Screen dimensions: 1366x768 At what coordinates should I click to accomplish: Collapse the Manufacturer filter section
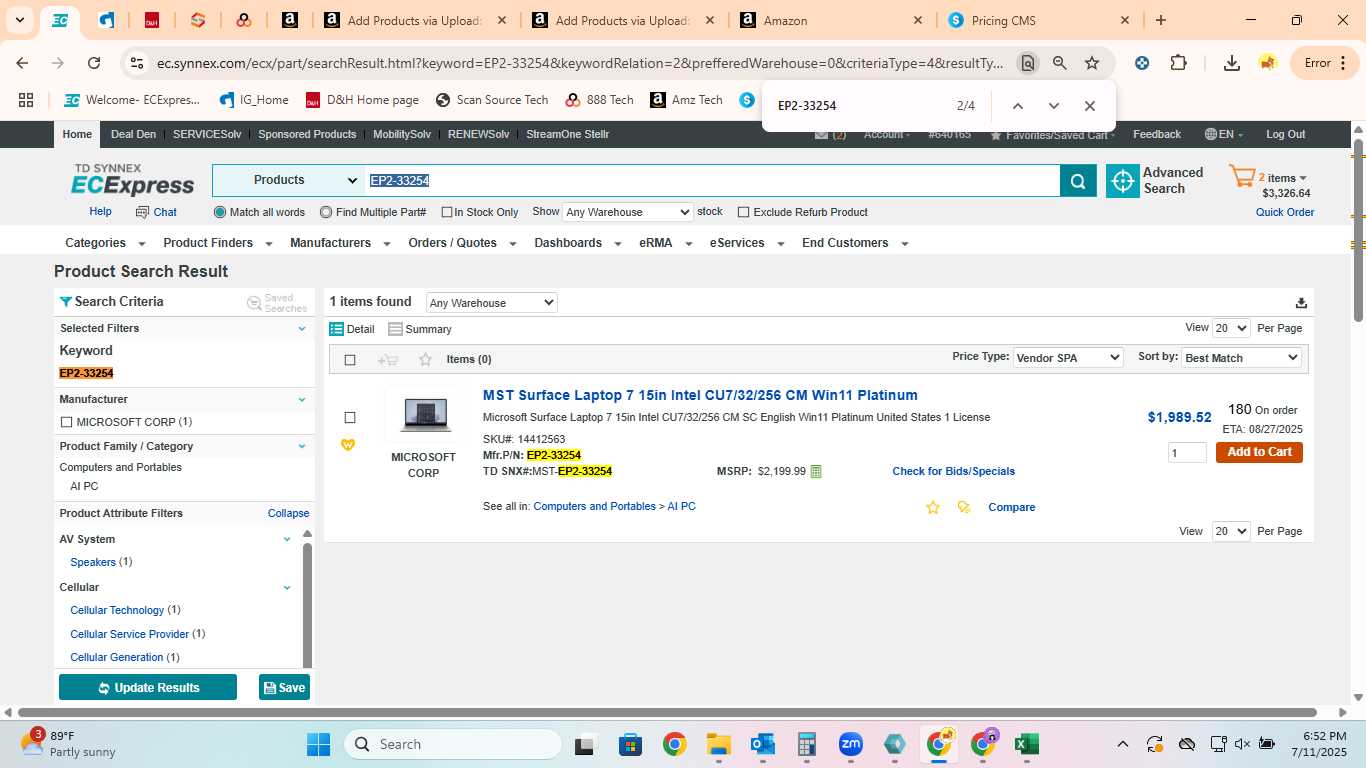pos(302,399)
